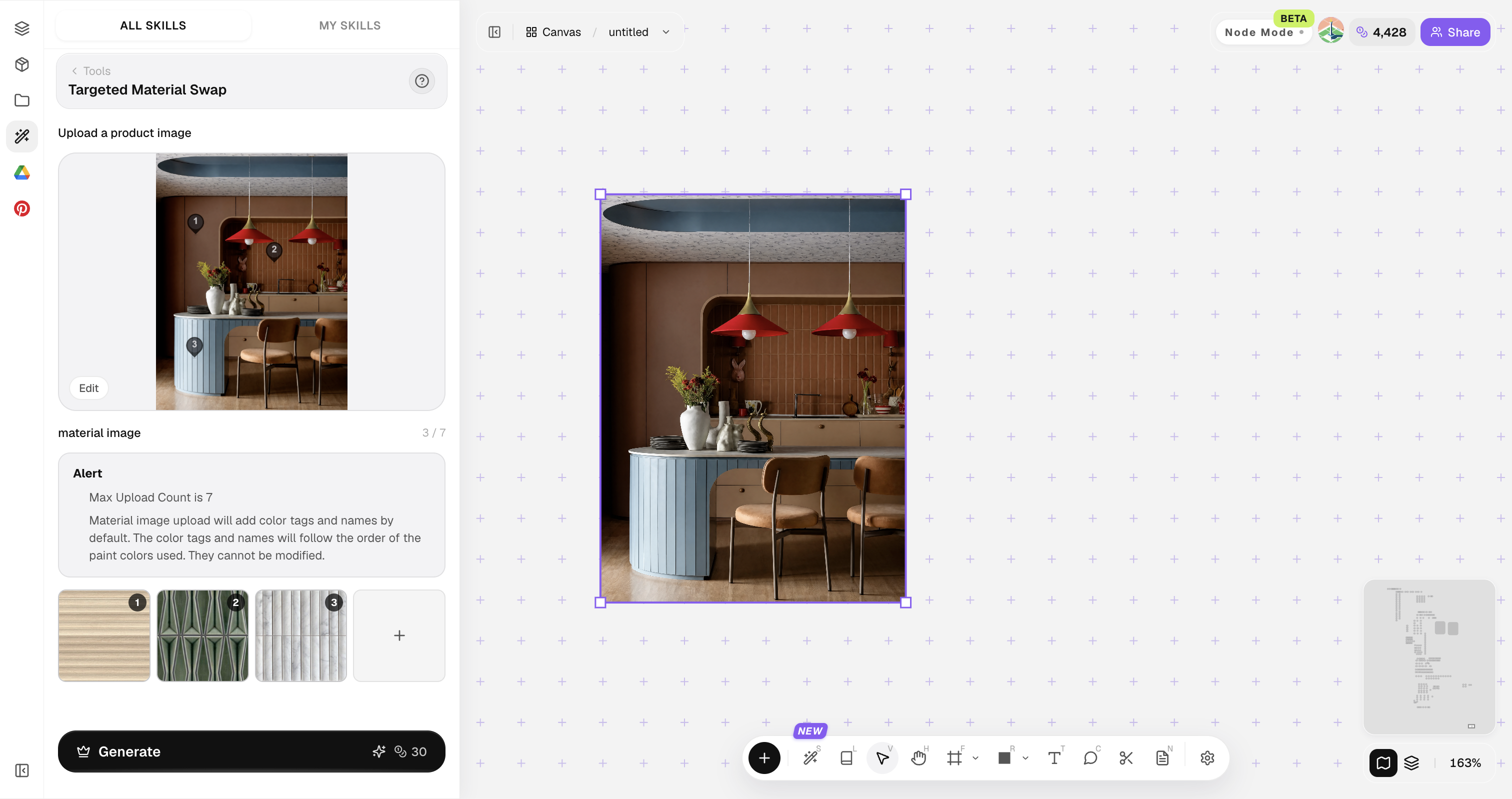Viewport: 1512px width, 799px height.
Task: Click the minimap overview panel
Action: 1428,656
